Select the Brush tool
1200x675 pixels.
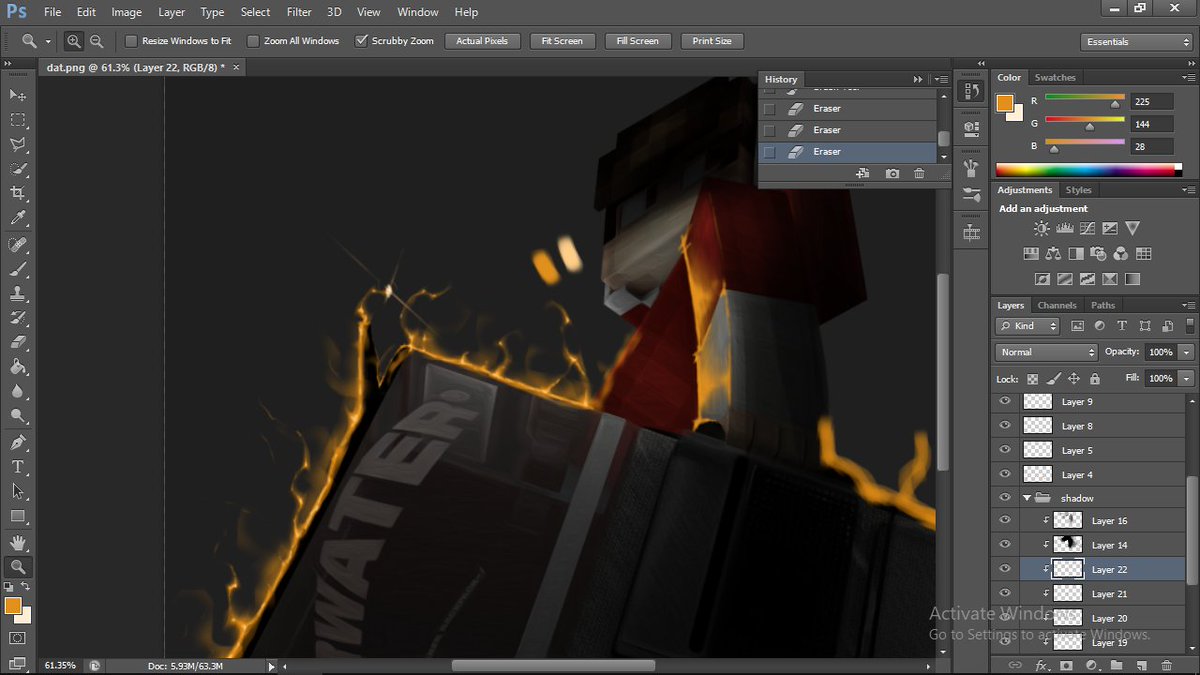(18, 269)
